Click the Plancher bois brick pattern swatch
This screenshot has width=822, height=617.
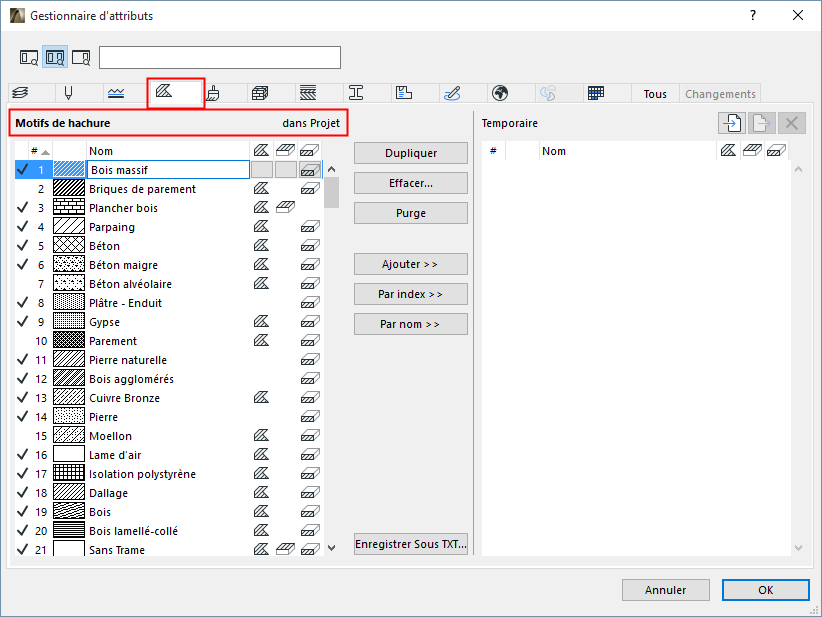[x=69, y=208]
